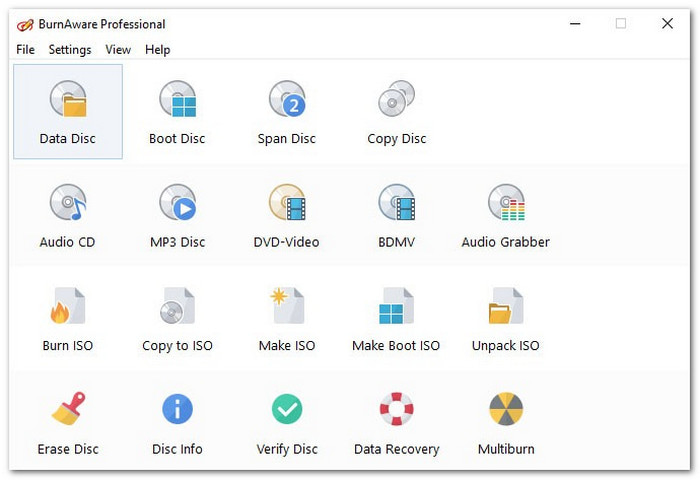Show Disc Info

[177, 422]
